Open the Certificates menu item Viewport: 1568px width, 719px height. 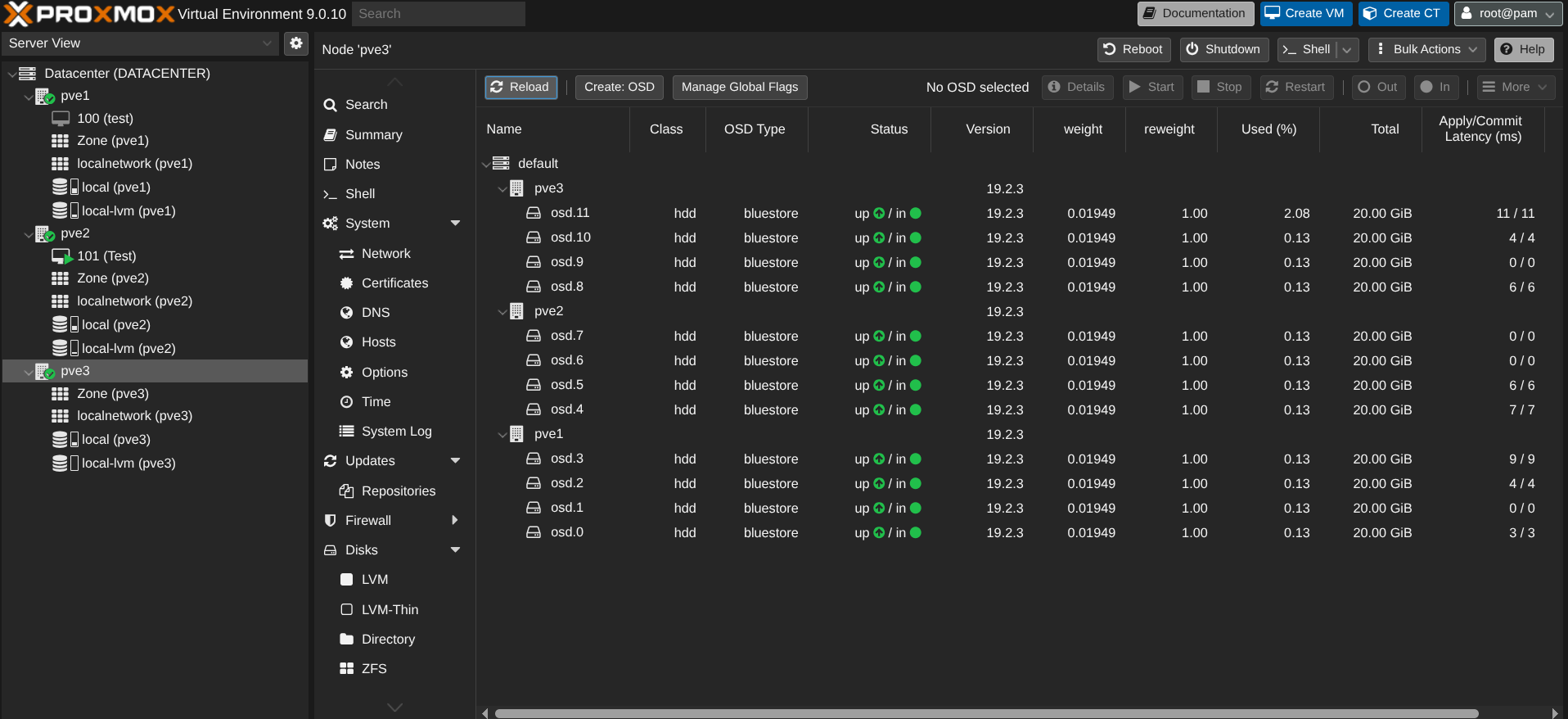[394, 283]
